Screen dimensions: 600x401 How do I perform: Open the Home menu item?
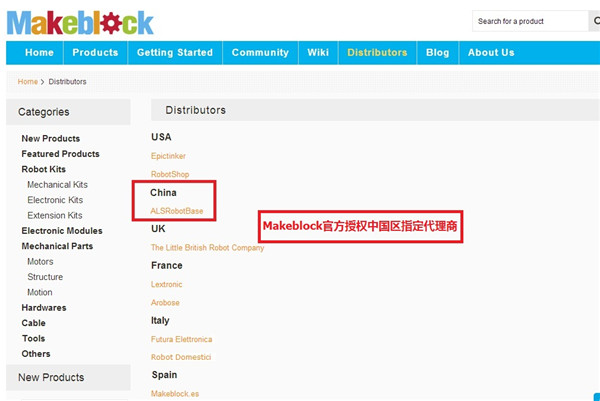[x=39, y=52]
